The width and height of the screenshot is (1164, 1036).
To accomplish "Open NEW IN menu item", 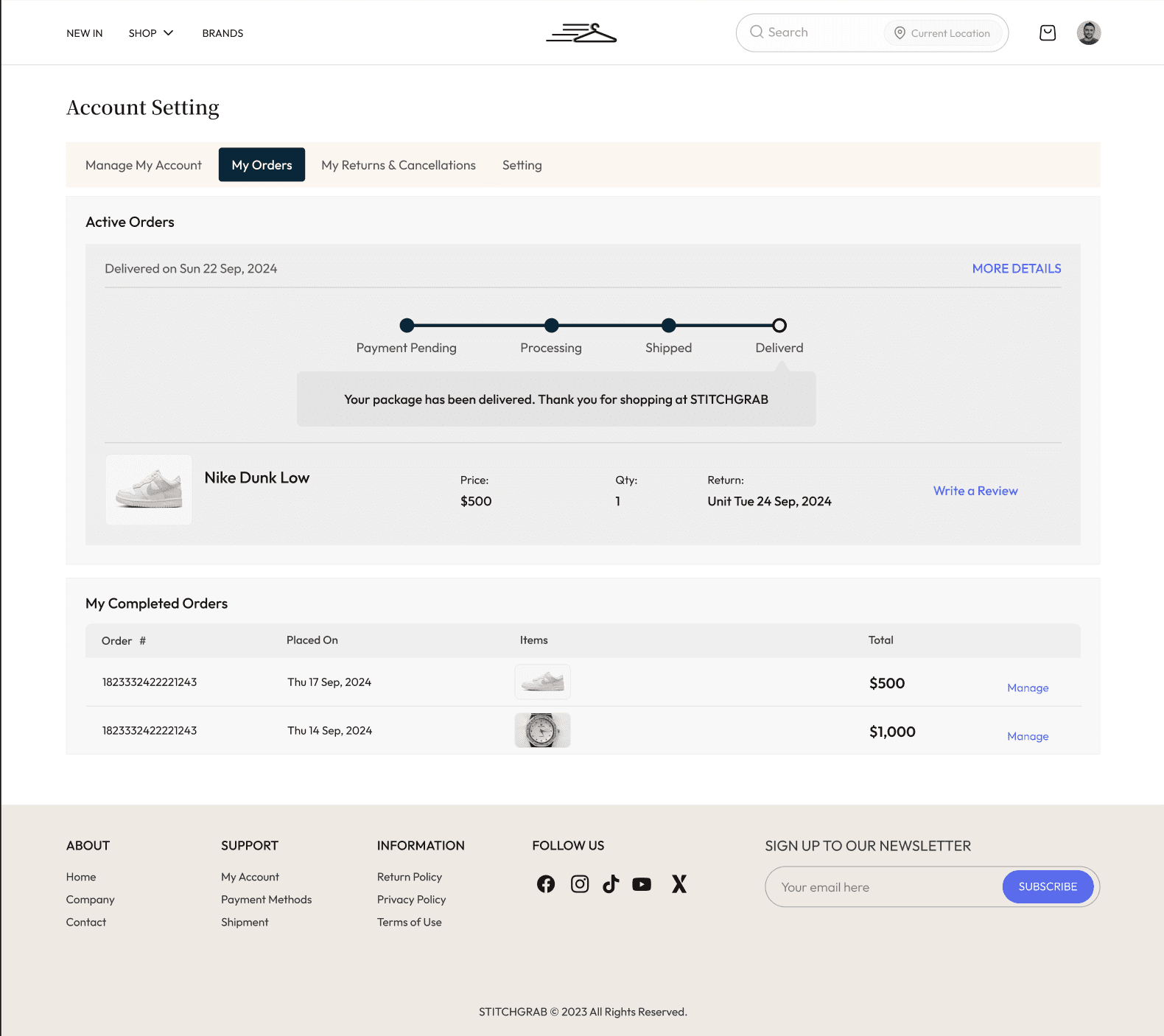I will pos(85,33).
